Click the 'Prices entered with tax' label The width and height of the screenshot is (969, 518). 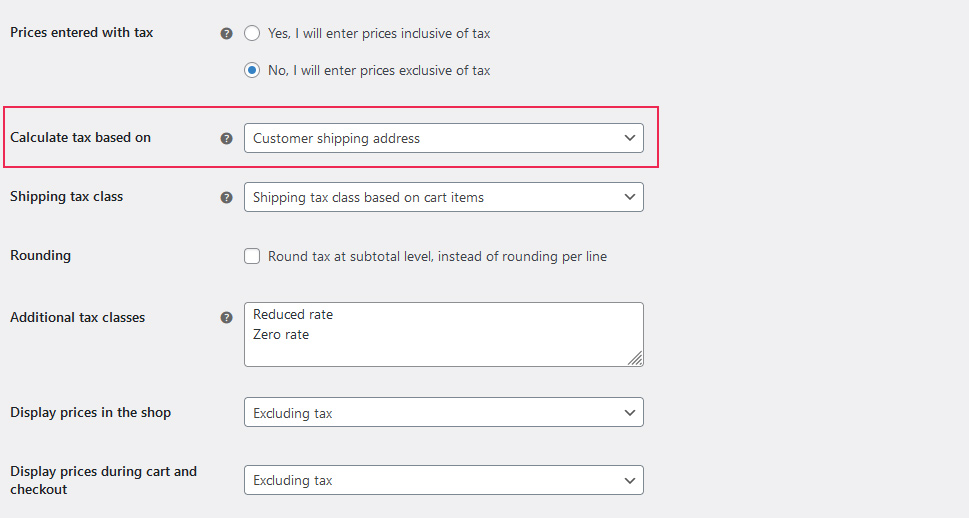point(81,32)
